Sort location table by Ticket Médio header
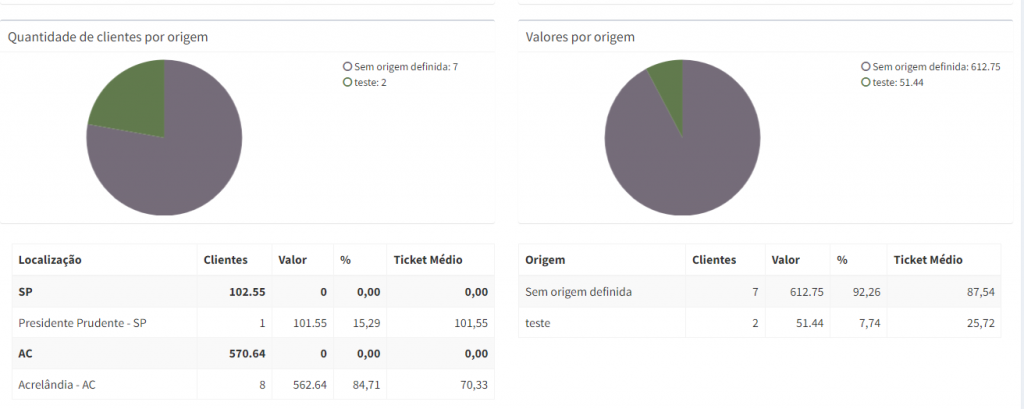The image size is (1024, 409). pyautogui.click(x=428, y=259)
